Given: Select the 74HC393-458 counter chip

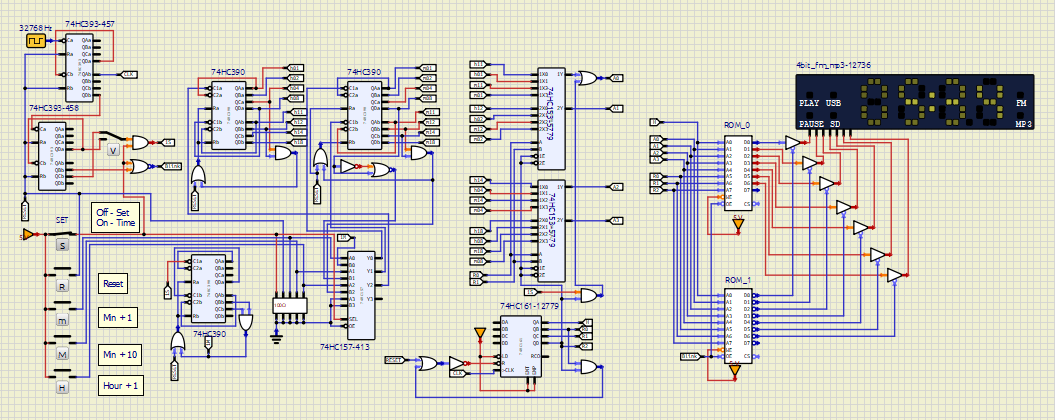Looking at the screenshot, I should click(x=51, y=154).
